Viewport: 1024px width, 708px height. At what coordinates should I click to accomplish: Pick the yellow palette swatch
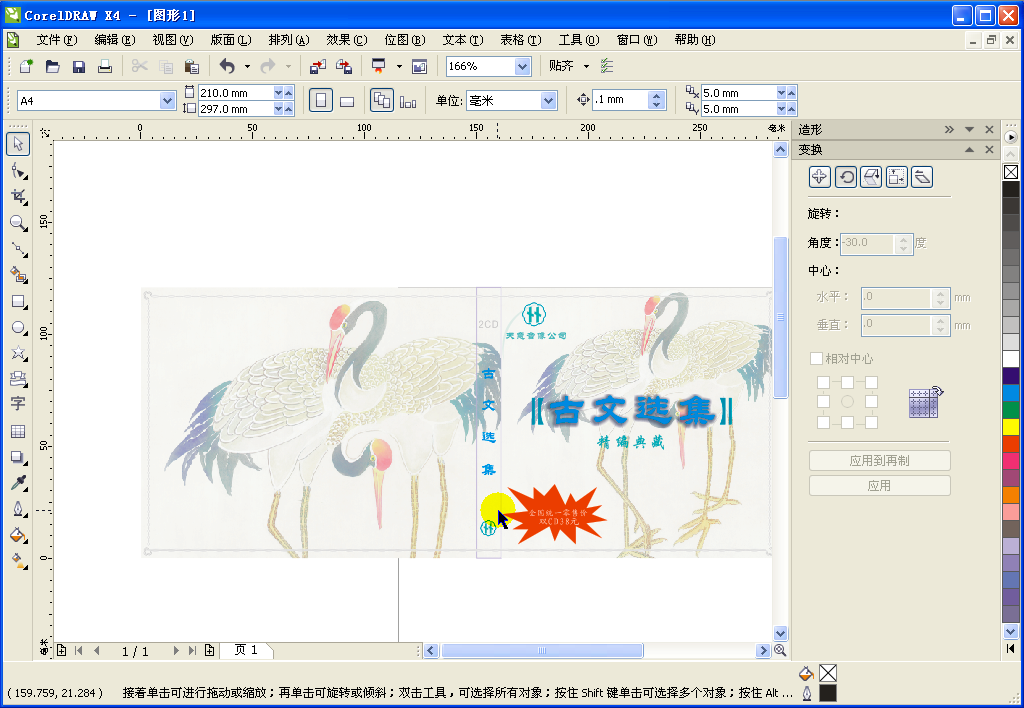tap(1011, 427)
